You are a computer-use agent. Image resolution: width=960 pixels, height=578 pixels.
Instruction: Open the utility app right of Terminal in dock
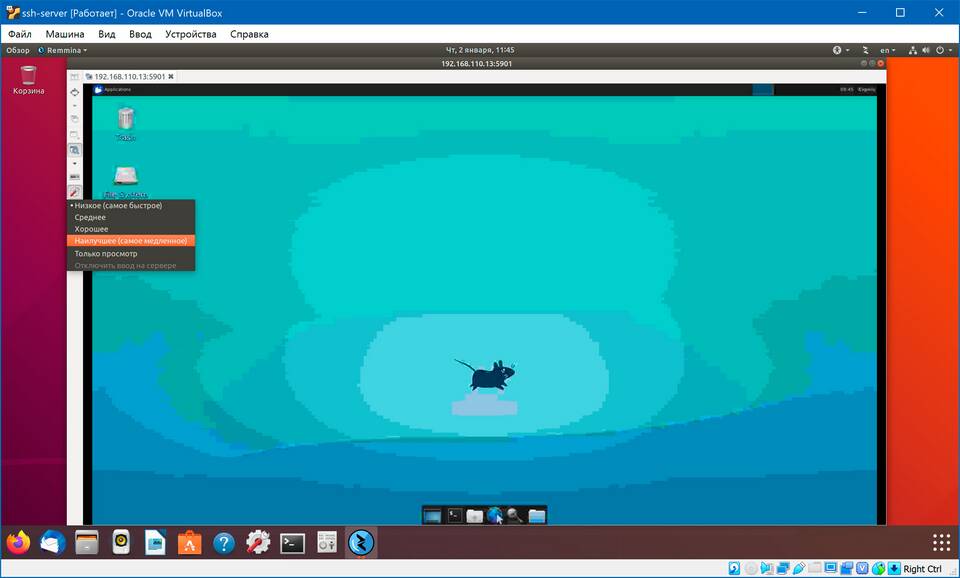327,542
